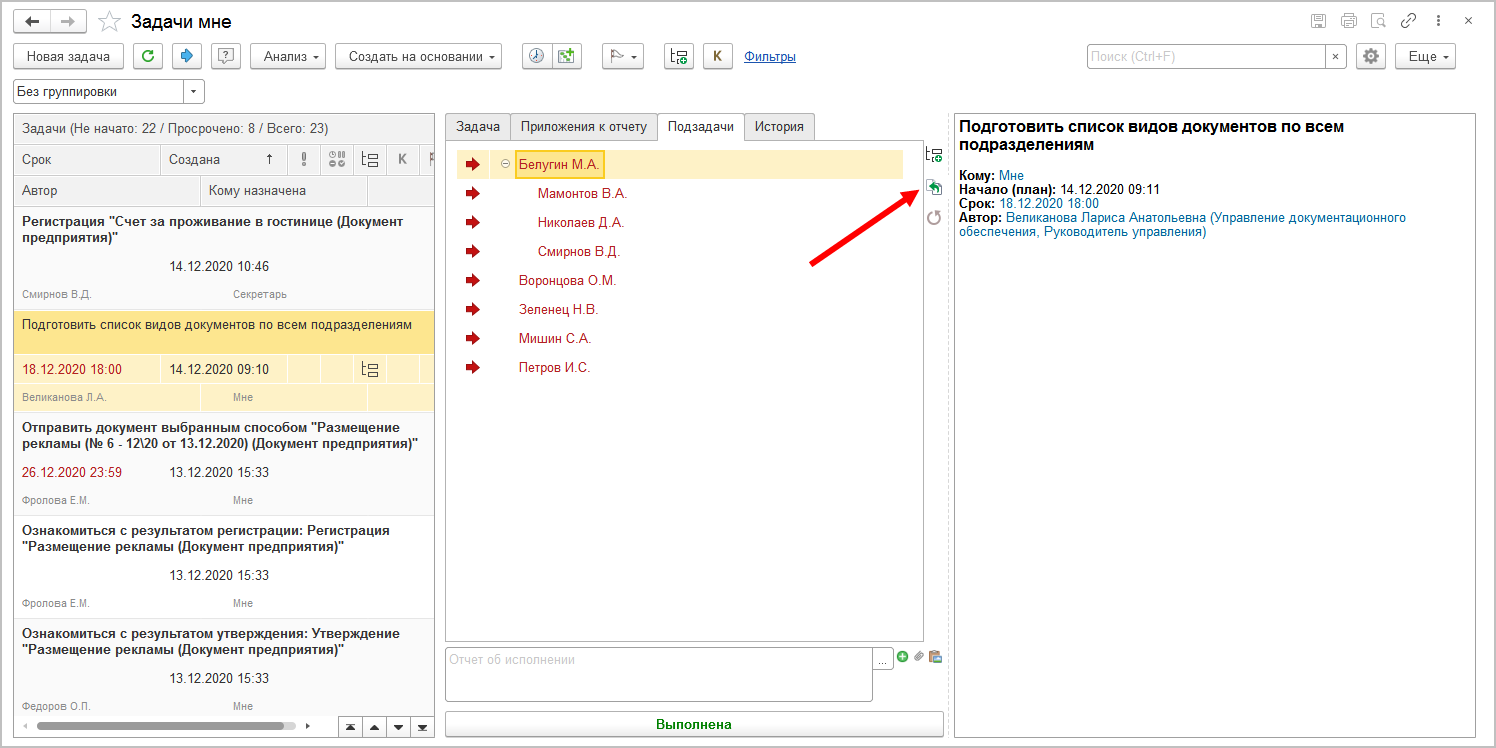This screenshot has height=748, width=1496.
Task: Click the top toolbar subtask tree icon
Action: (x=679, y=57)
